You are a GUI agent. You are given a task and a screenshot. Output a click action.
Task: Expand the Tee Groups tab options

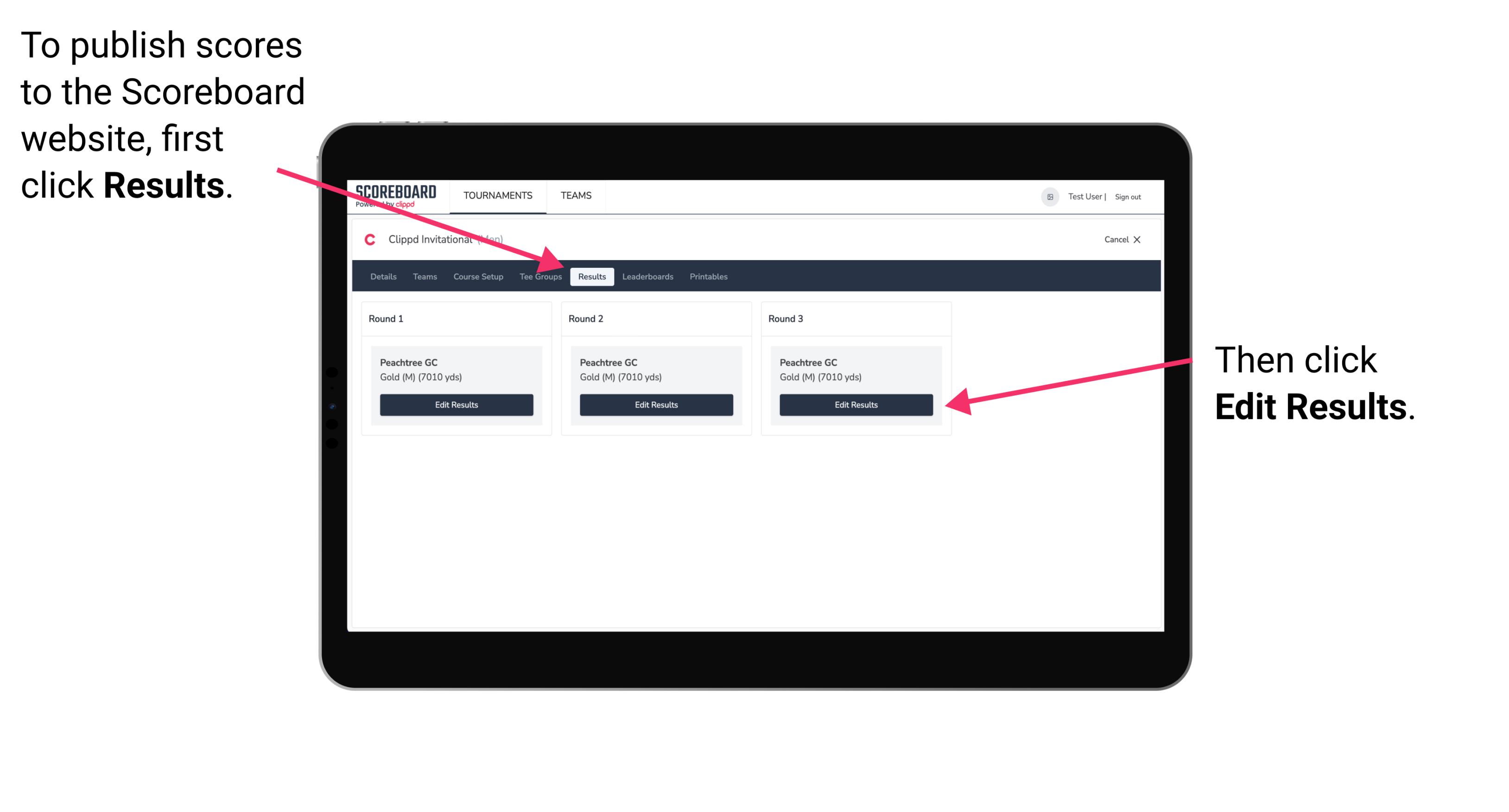[541, 277]
